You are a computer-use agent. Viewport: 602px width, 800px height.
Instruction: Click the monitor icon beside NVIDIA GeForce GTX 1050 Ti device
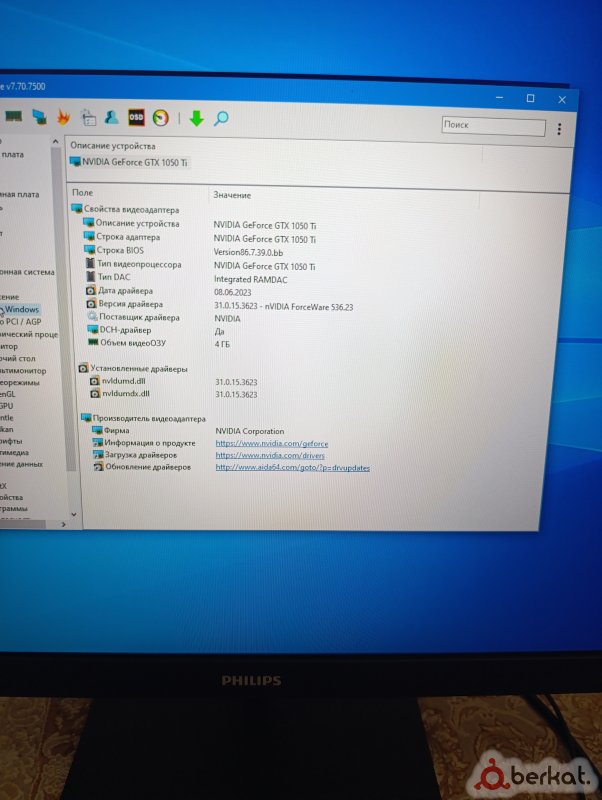[x=76, y=162]
